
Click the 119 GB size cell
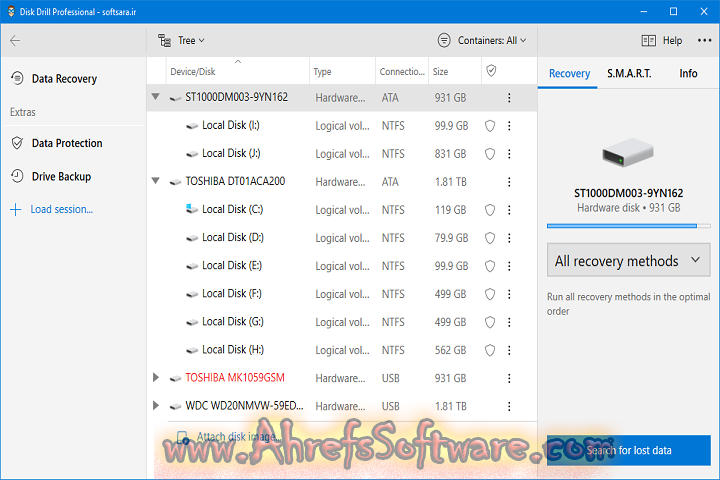coord(450,210)
